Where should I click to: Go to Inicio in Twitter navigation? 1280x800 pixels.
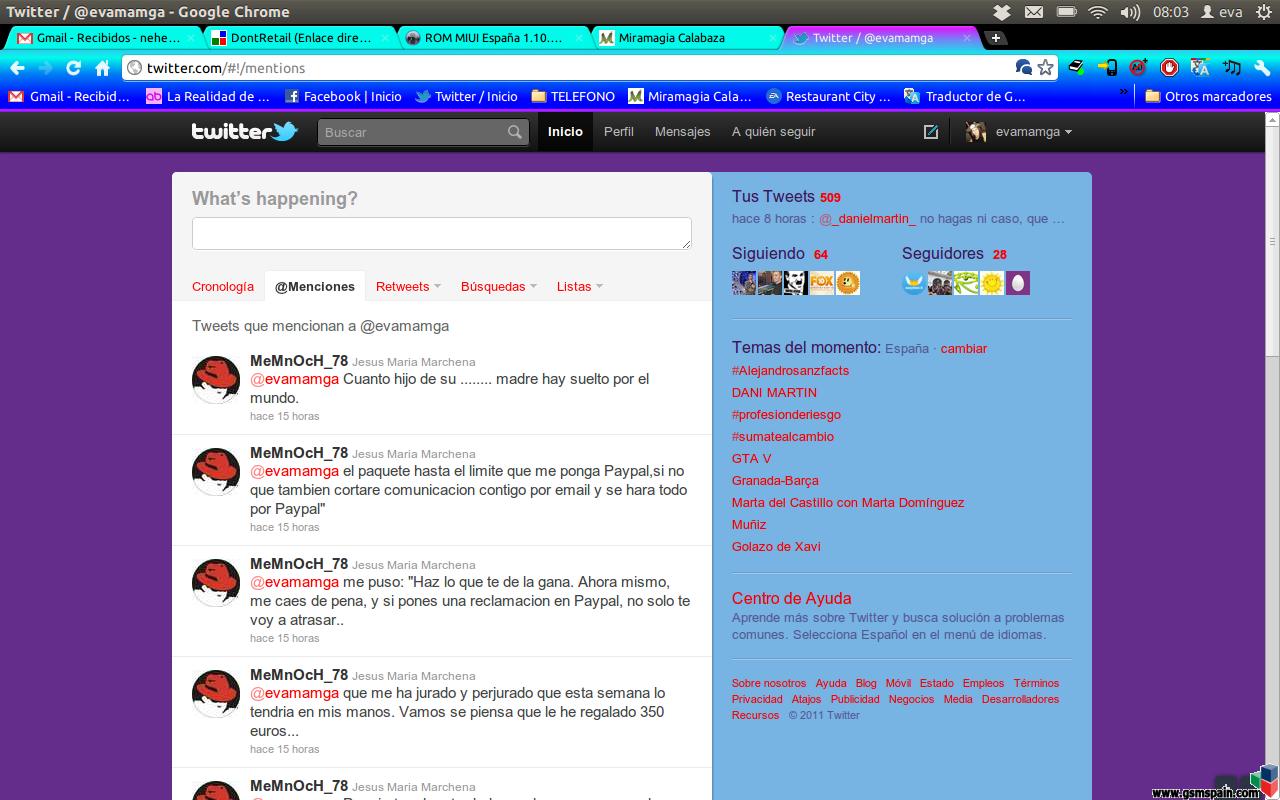point(565,132)
